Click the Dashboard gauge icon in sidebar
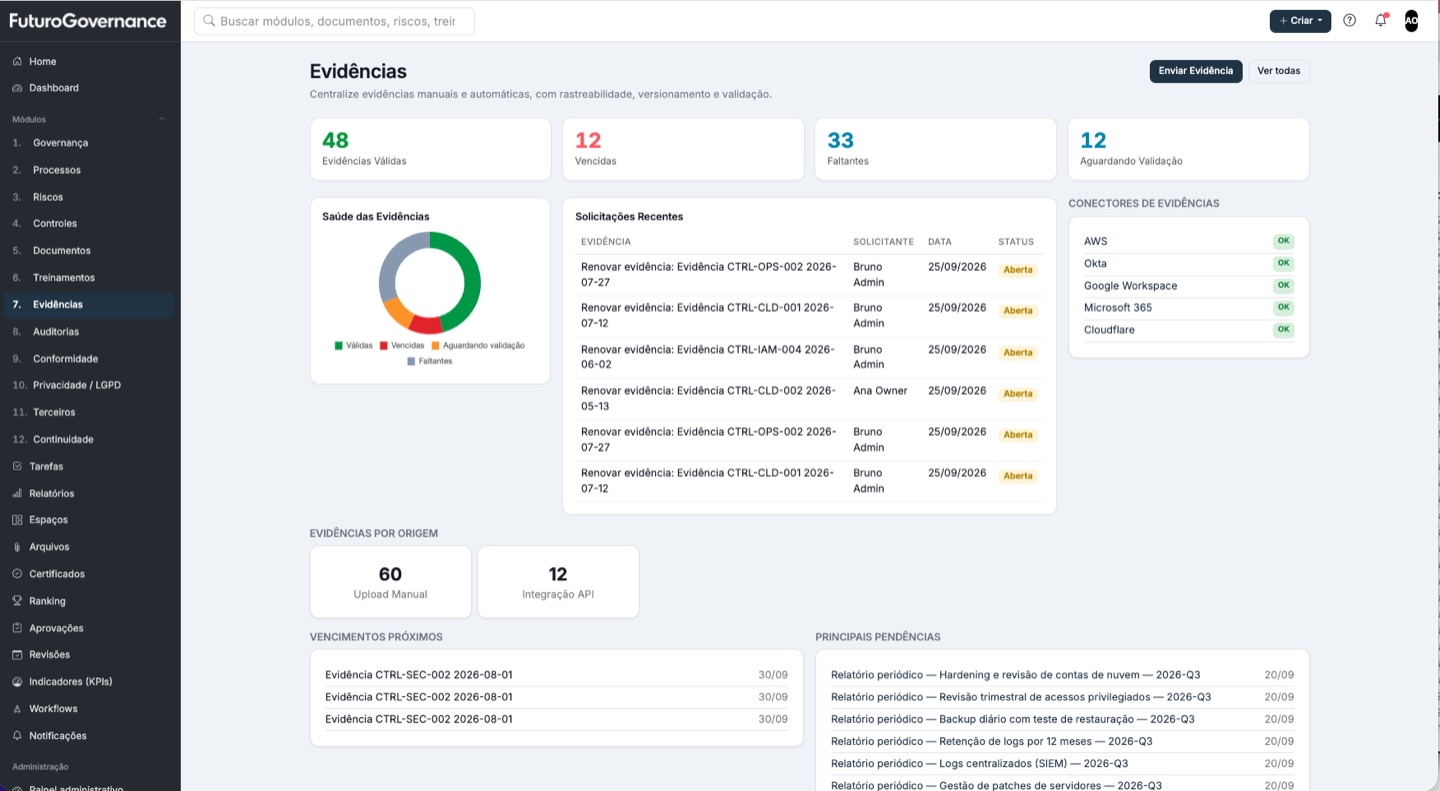The height and width of the screenshot is (791, 1440). click(x=17, y=88)
